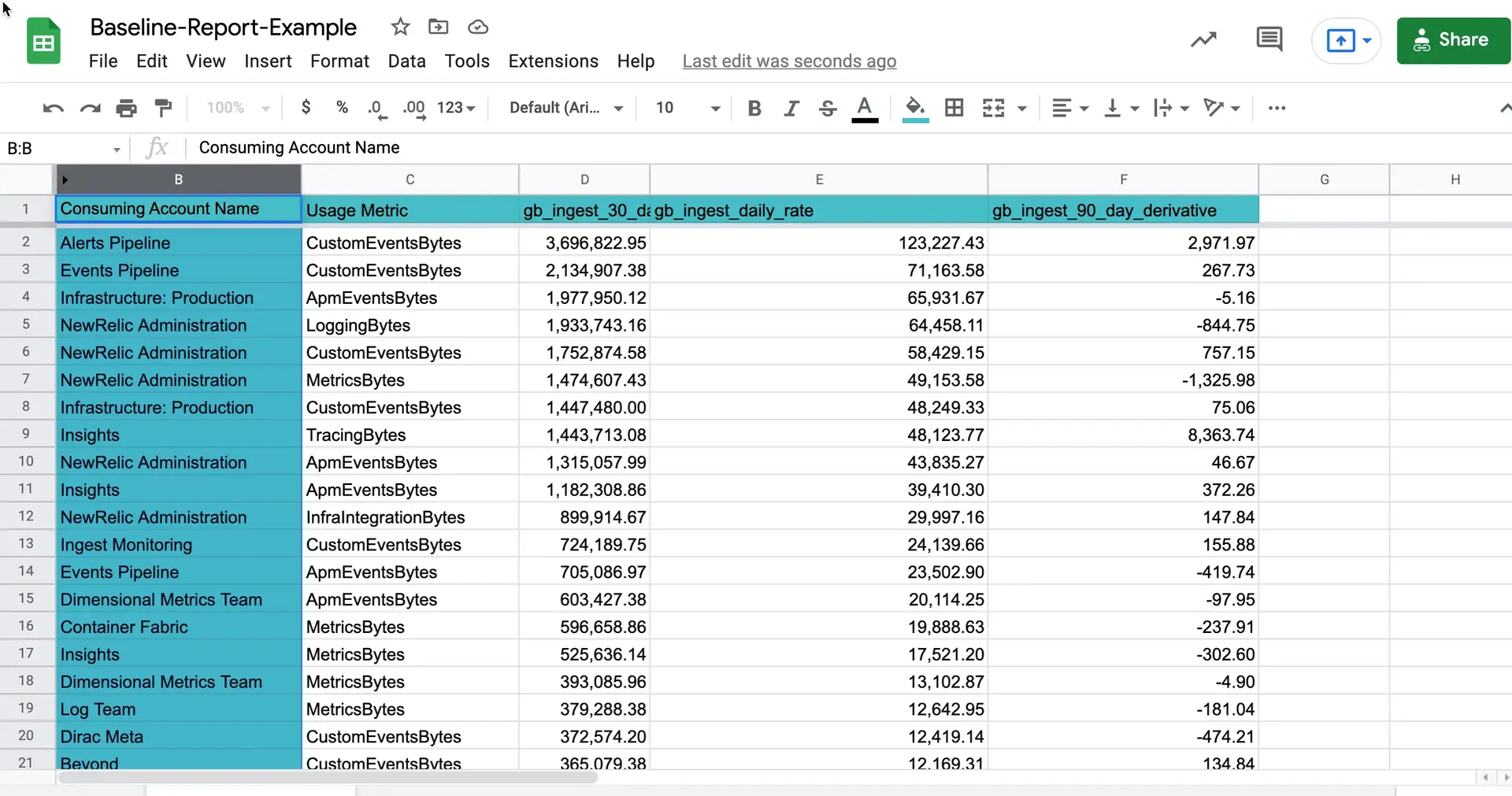Star the Baseline-Report-Example document
Viewport: 1512px width, 796px height.
400,27
